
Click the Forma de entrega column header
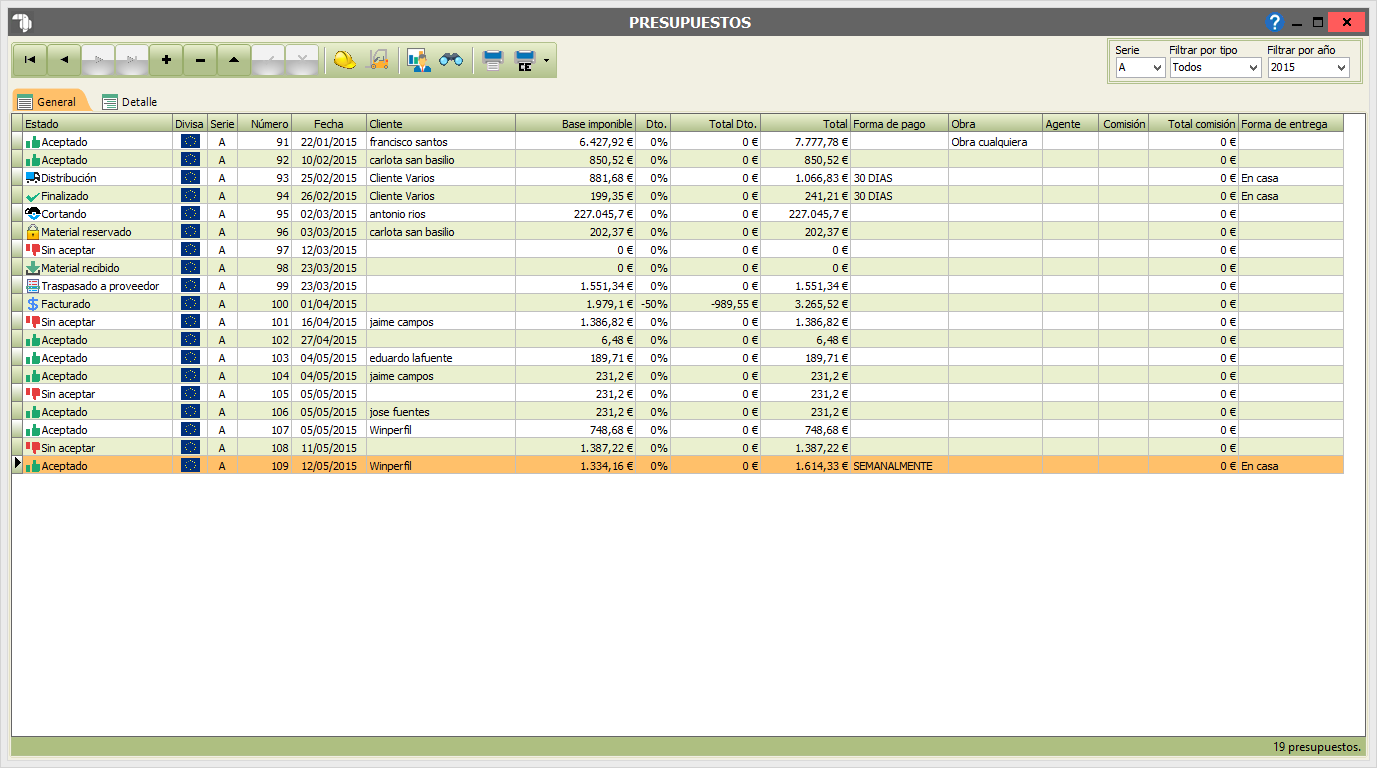tap(1291, 124)
